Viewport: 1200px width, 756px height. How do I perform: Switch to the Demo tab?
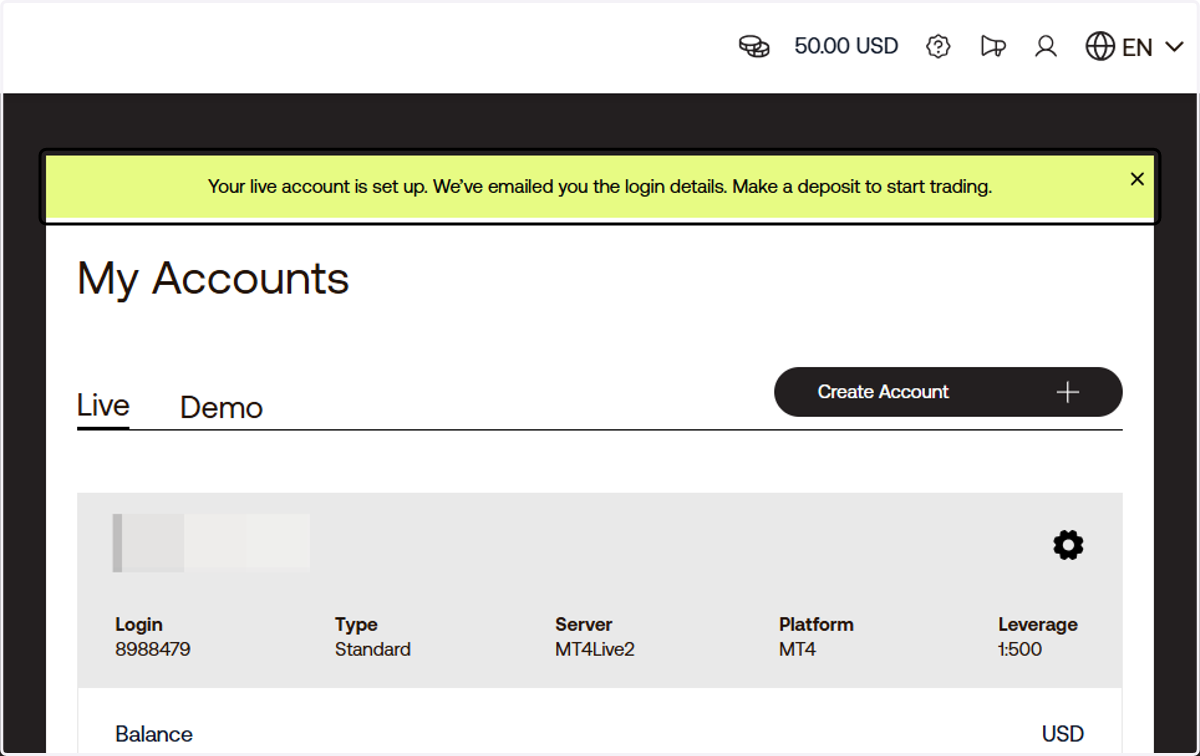coord(221,408)
